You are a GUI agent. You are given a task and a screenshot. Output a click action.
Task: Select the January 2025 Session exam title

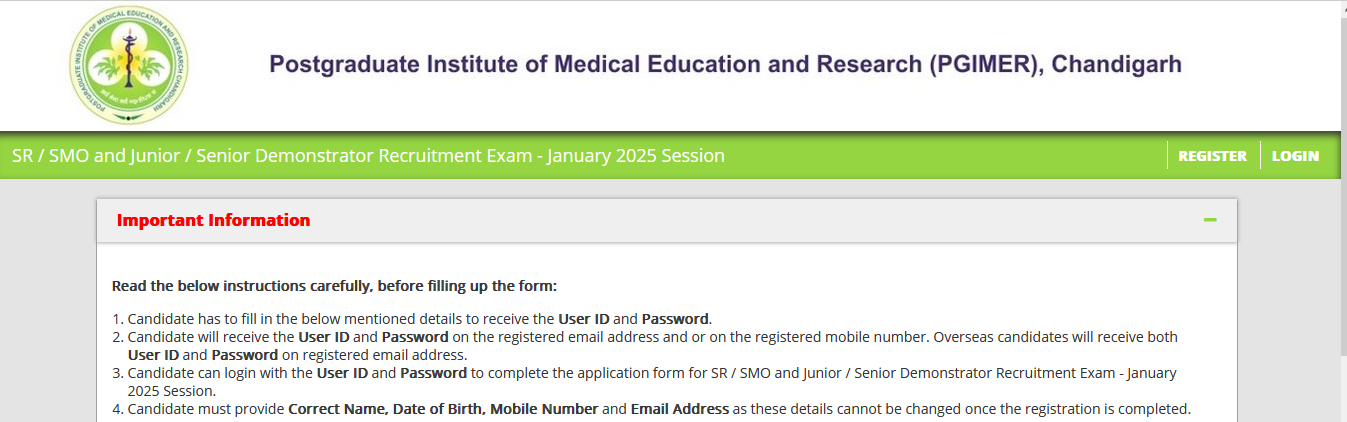(x=368, y=156)
